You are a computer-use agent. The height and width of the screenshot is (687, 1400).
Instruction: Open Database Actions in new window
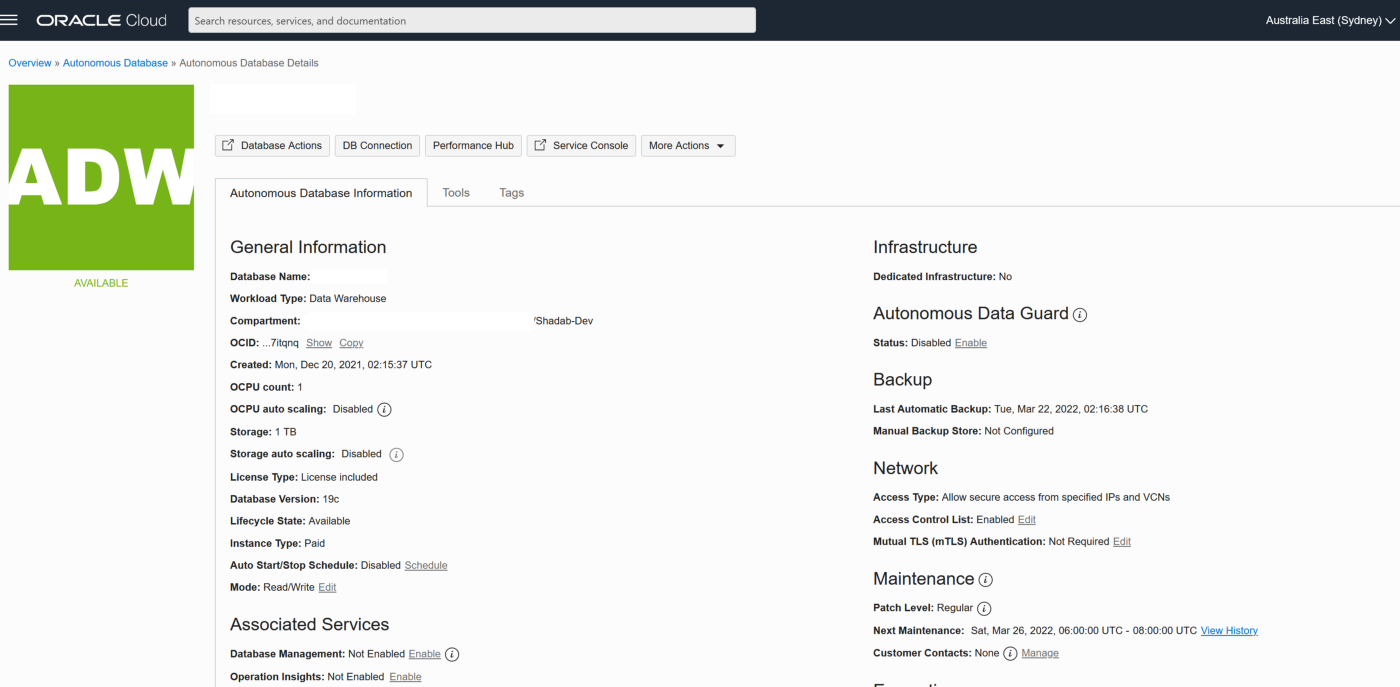pos(272,146)
